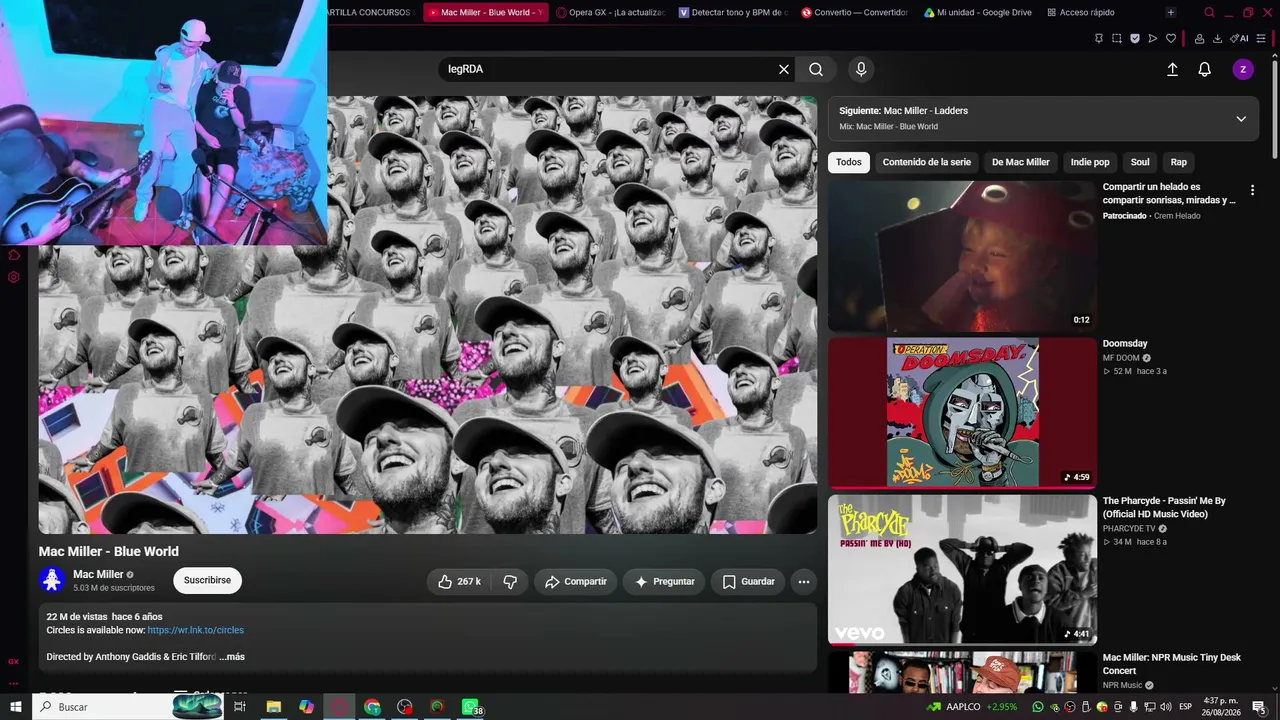Open more actions menu for the video
1280x720 pixels.
(x=803, y=581)
